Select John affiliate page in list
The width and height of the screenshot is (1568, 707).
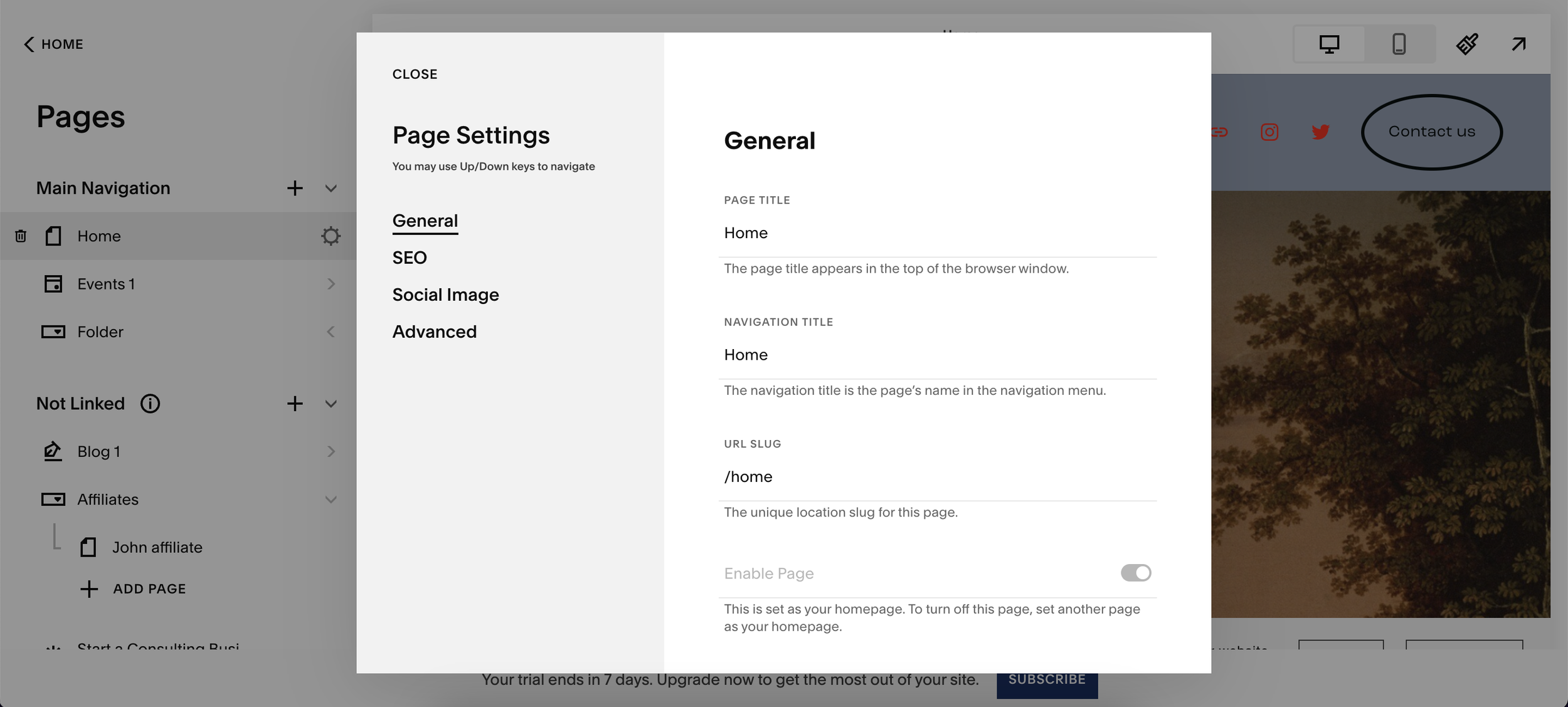tap(157, 547)
